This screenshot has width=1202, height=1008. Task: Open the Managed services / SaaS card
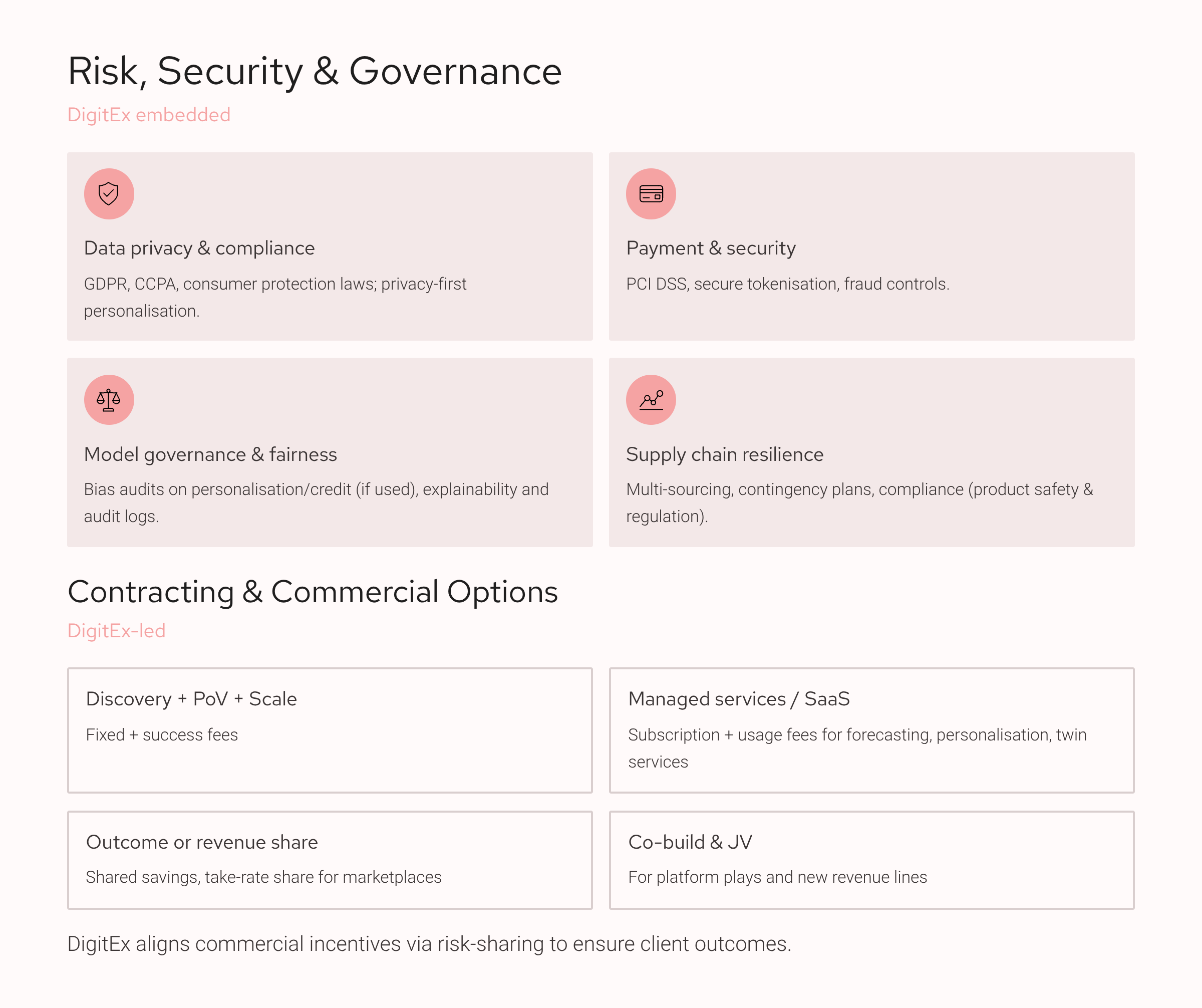[x=871, y=730]
